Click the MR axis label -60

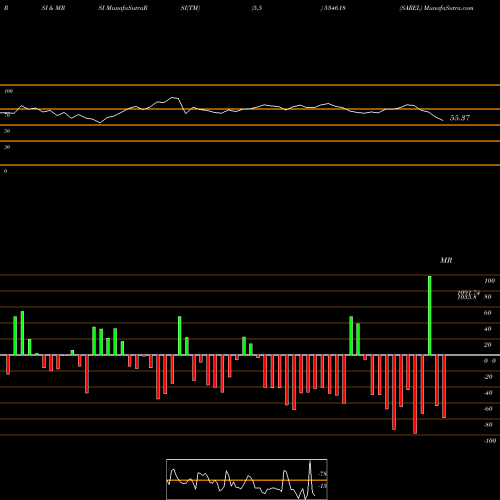488,409
